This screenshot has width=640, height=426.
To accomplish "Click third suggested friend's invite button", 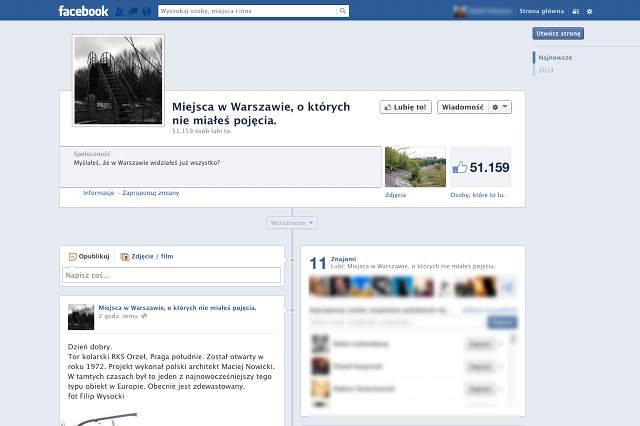I will [x=480, y=389].
